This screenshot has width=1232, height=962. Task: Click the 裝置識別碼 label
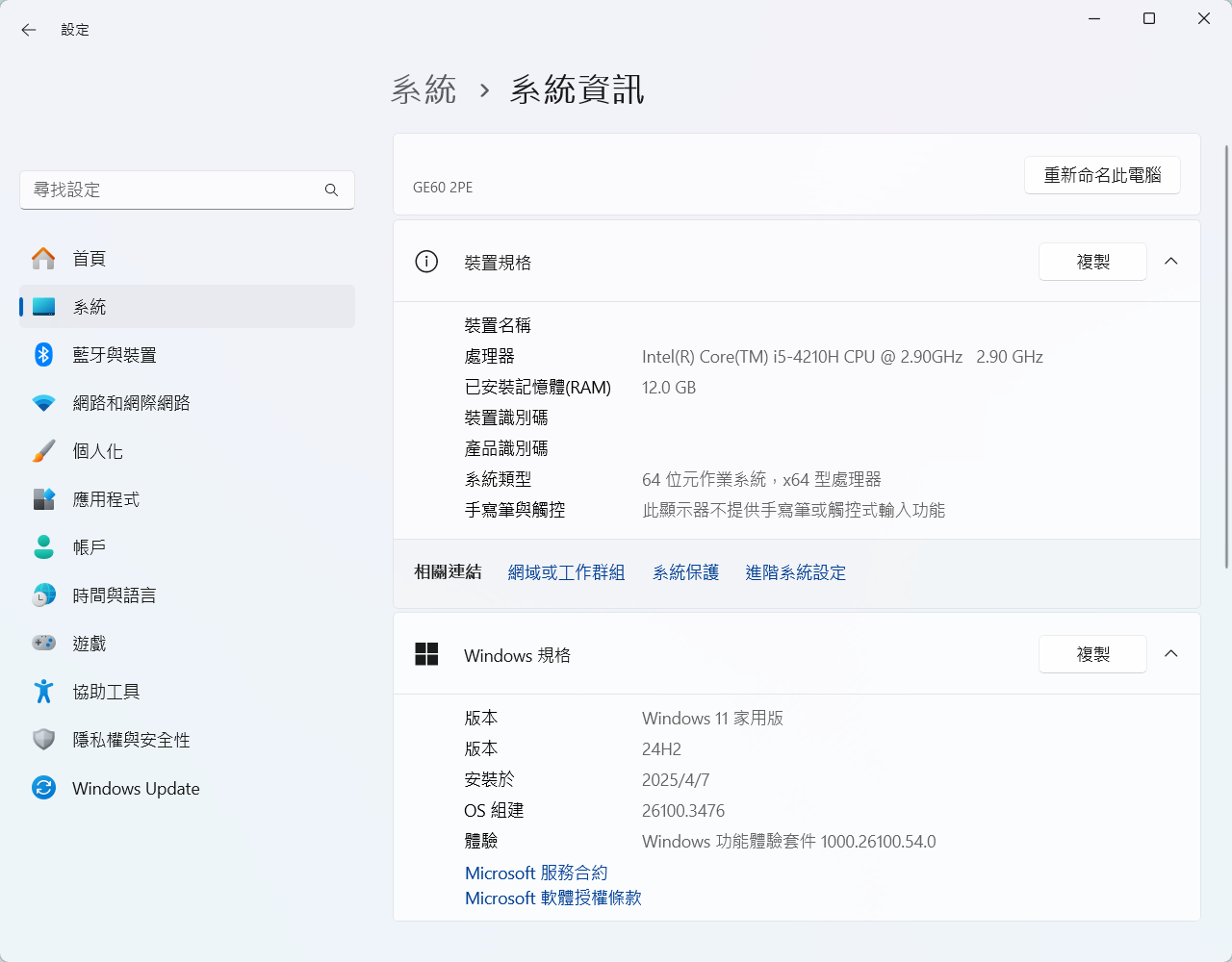pyautogui.click(x=506, y=418)
